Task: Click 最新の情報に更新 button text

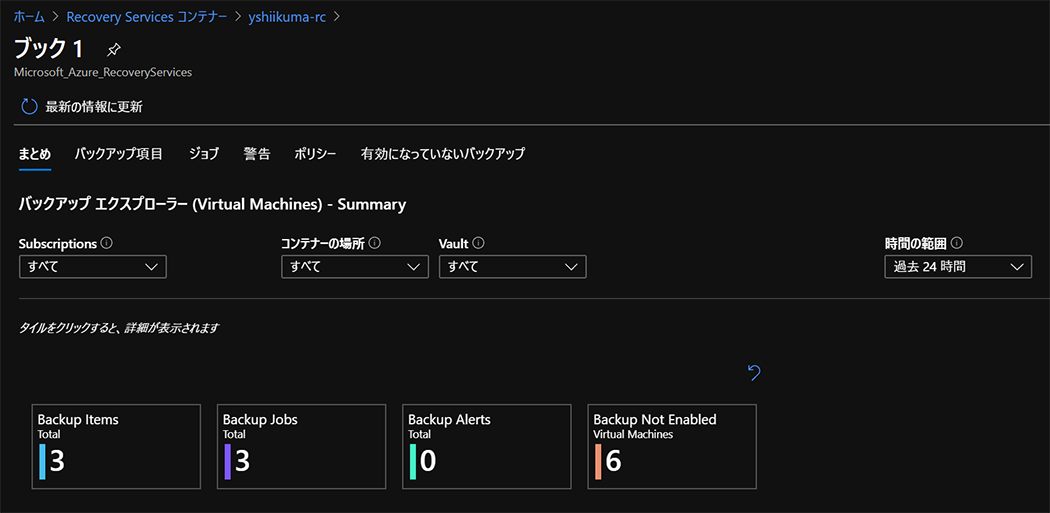Action: click(94, 106)
